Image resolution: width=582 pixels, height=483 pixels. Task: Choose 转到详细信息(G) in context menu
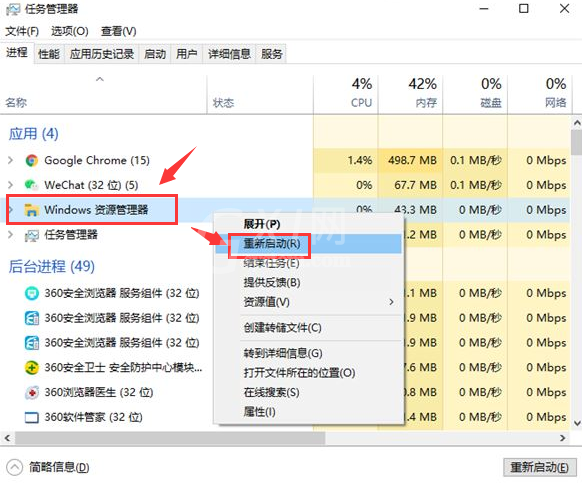pyautogui.click(x=308, y=353)
